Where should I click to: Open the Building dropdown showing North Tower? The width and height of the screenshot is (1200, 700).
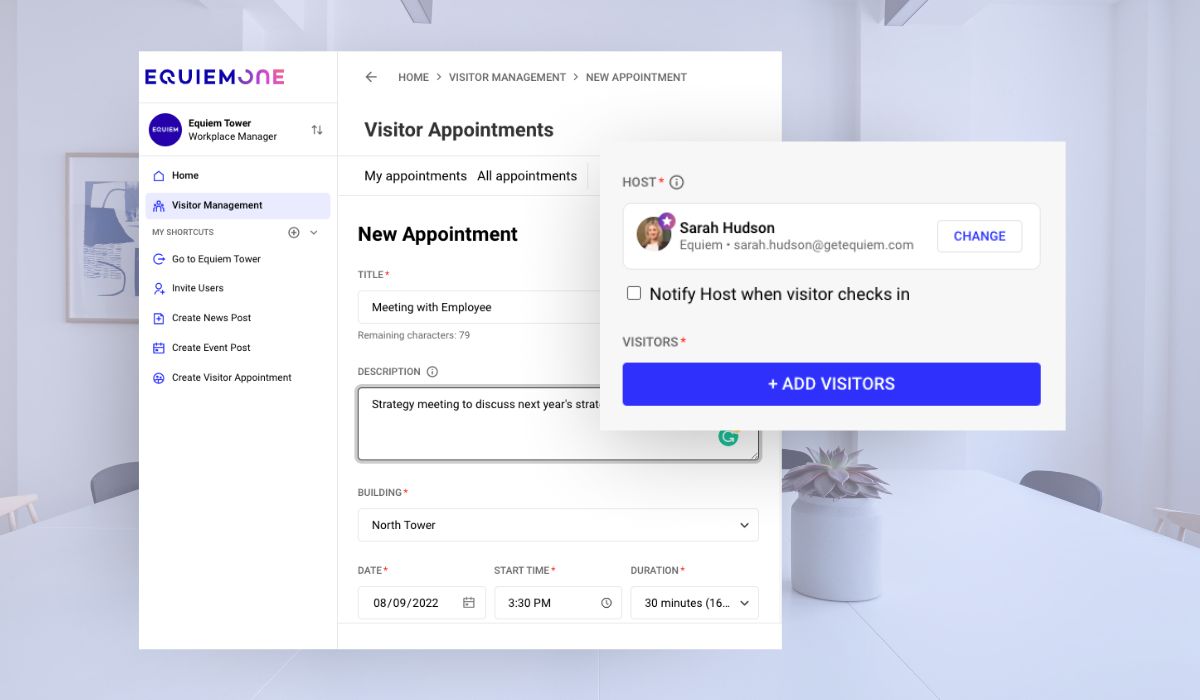pos(558,525)
